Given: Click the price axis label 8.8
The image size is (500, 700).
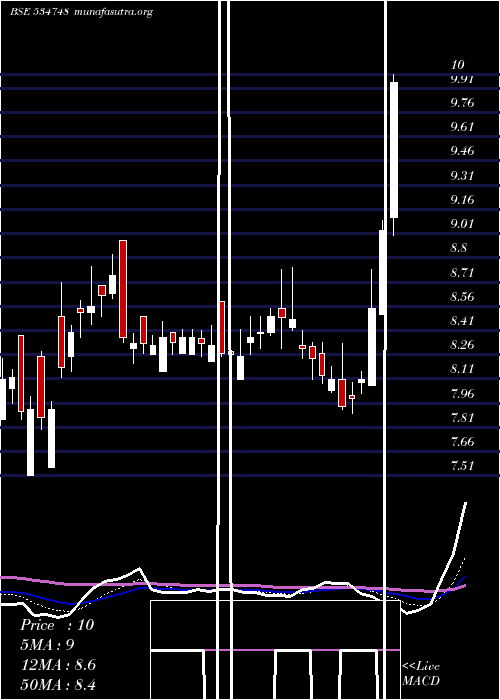Looking at the screenshot, I should (x=458, y=248).
